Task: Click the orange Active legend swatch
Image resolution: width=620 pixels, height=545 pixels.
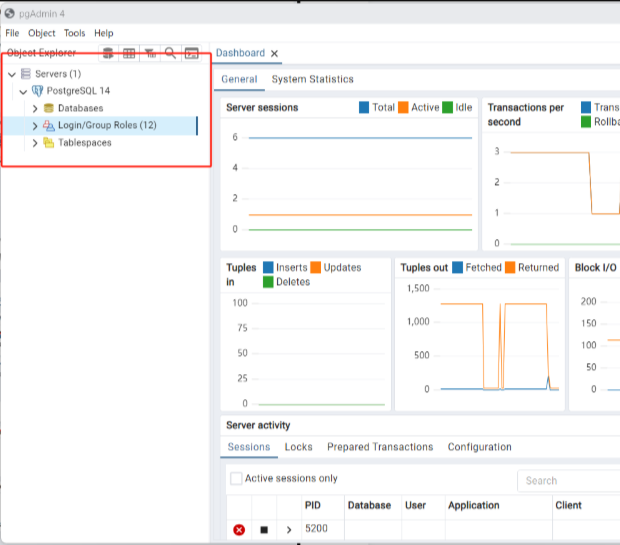Action: tap(403, 108)
